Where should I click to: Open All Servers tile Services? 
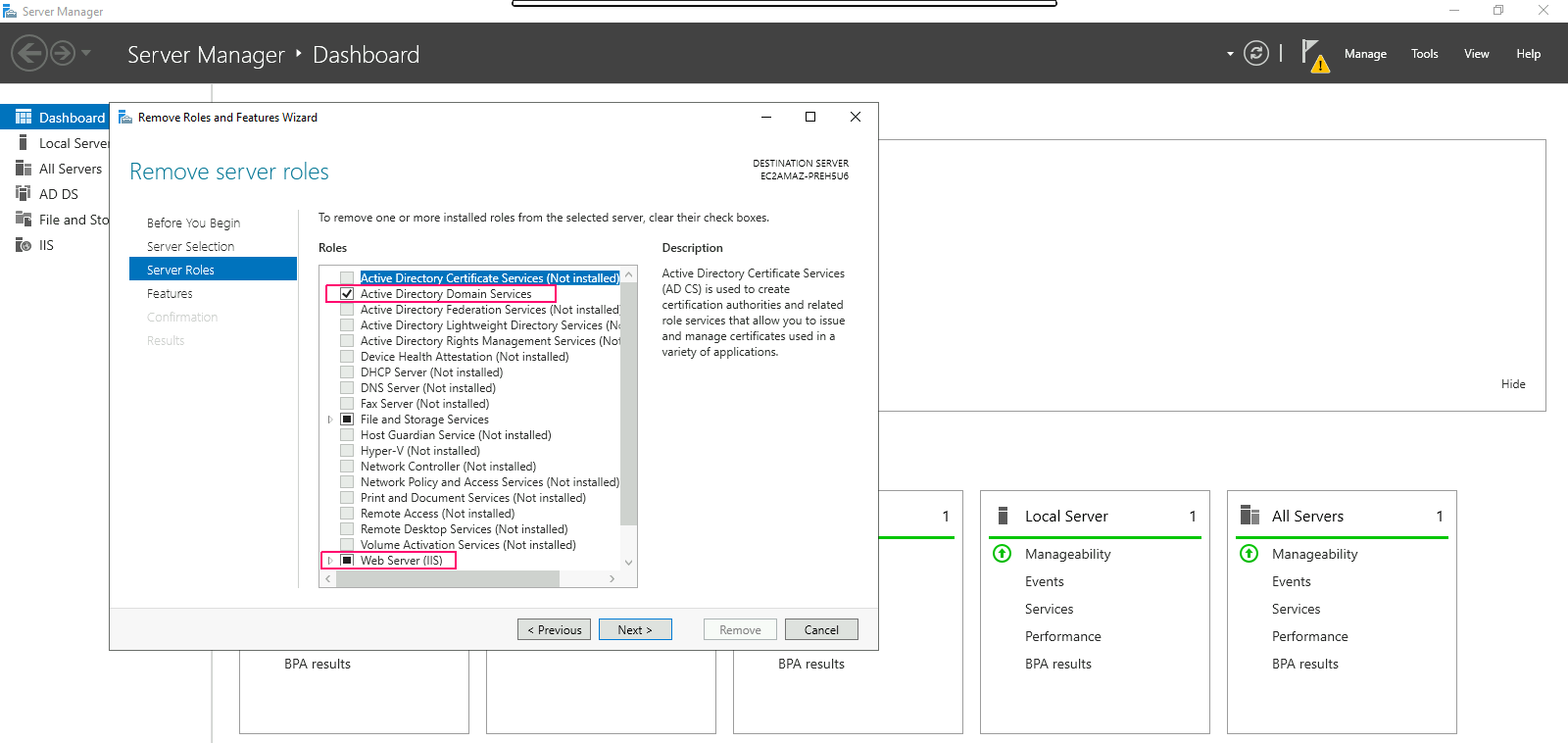[x=1296, y=609]
